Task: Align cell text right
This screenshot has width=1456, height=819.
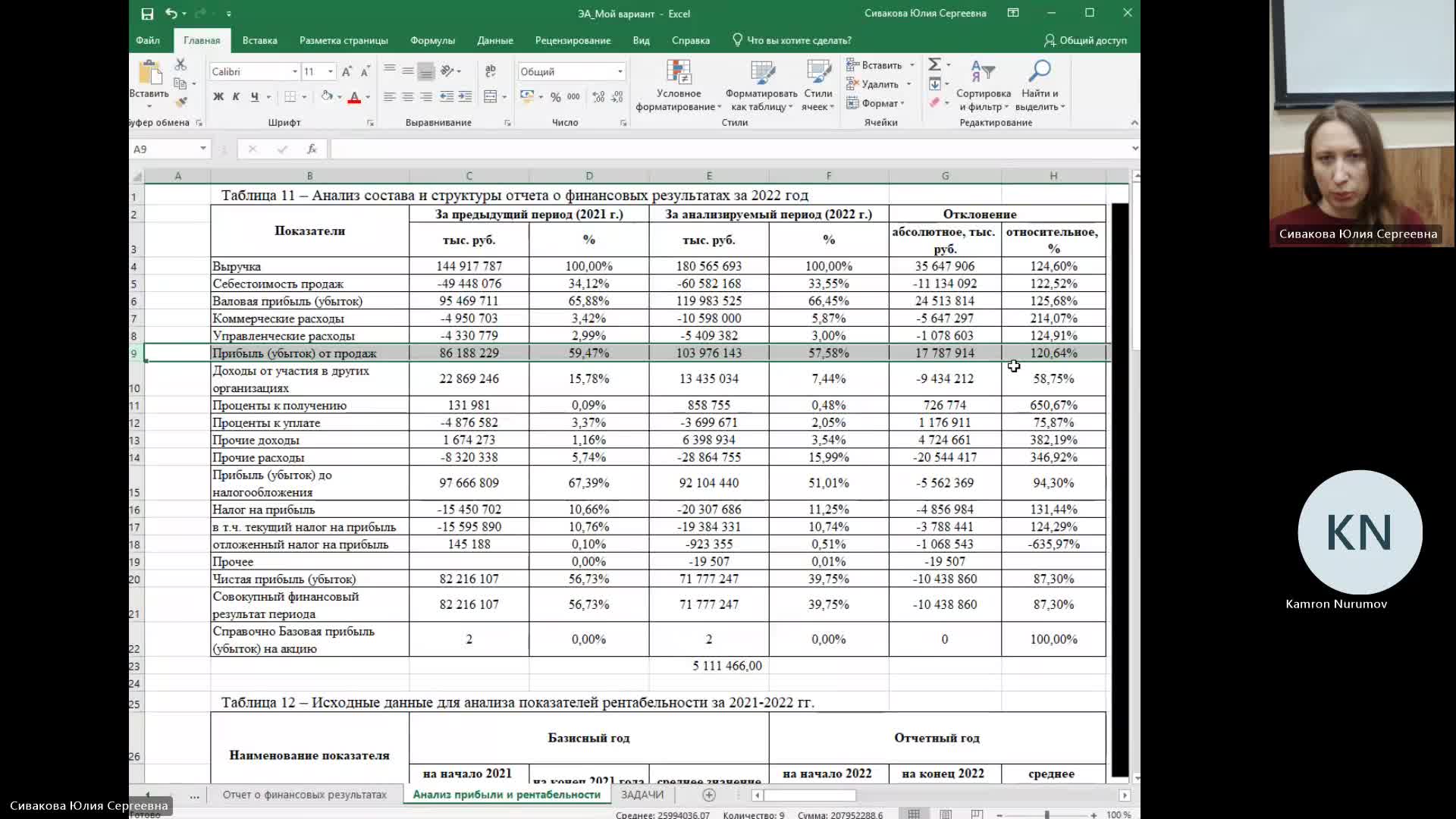Action: pyautogui.click(x=426, y=96)
